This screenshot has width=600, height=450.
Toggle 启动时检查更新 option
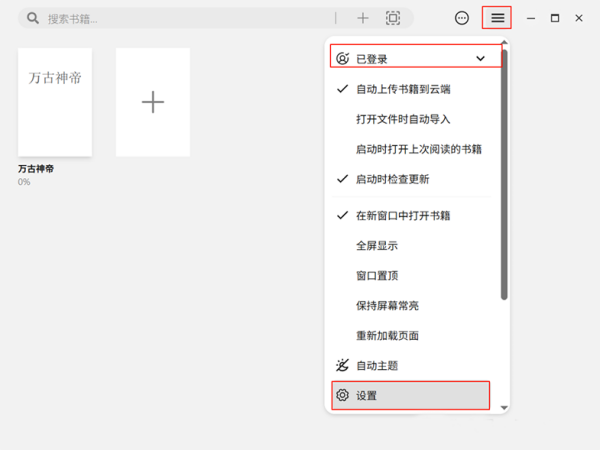click(410, 179)
